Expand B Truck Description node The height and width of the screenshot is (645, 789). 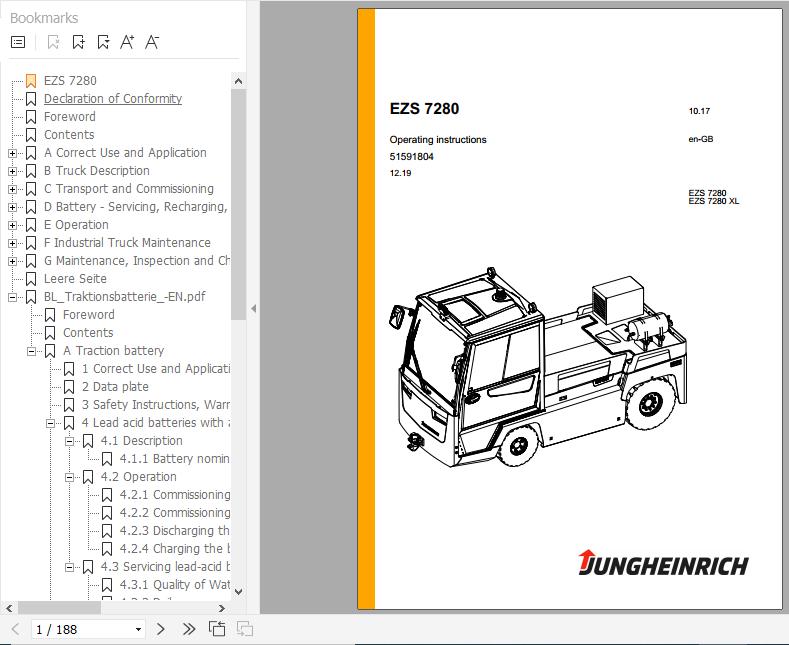click(x=13, y=172)
